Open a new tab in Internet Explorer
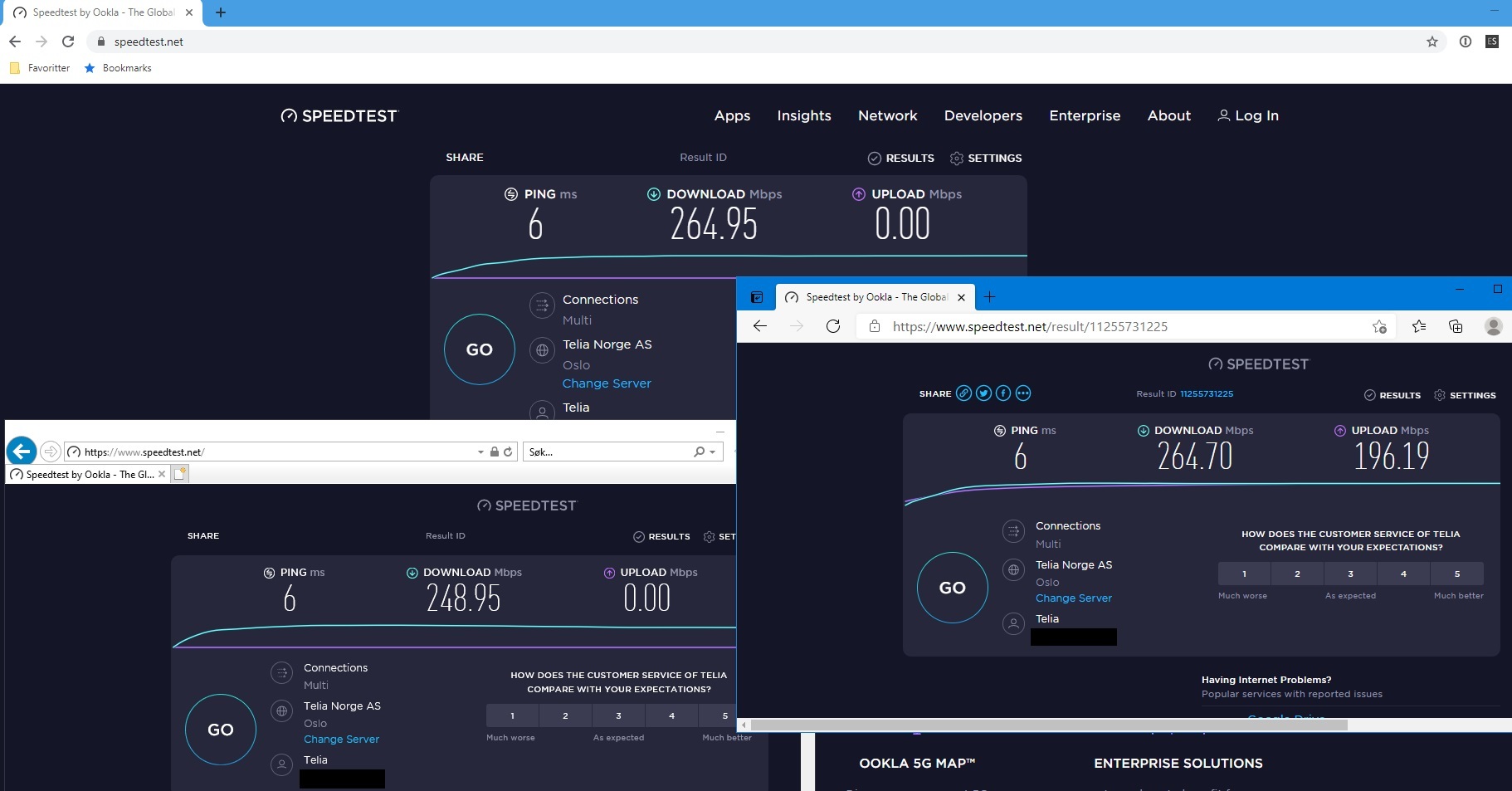Viewport: 1512px width, 791px height. click(x=180, y=474)
